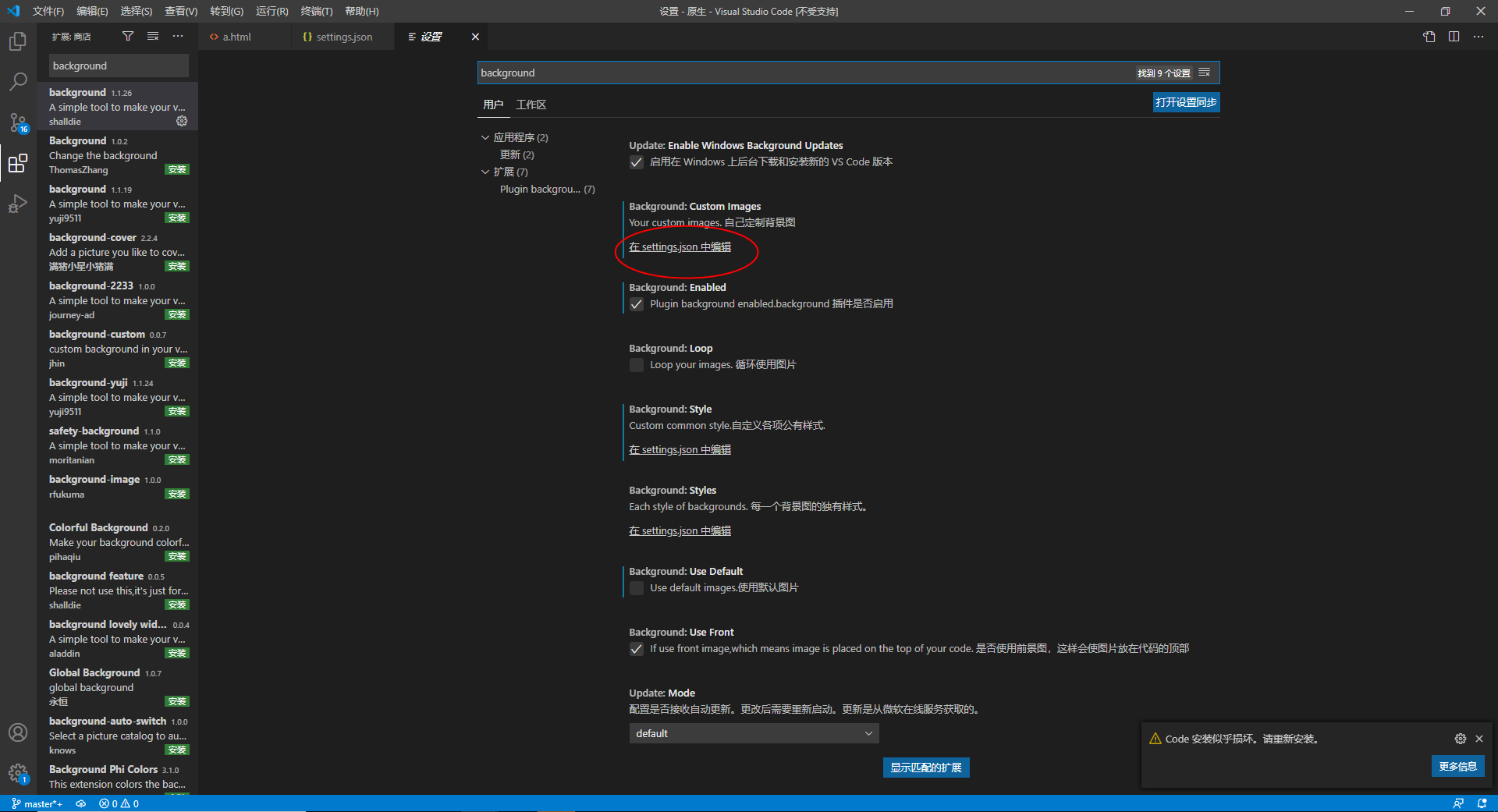Viewport: 1498px width, 812px height.
Task: Open the 运行(R) menu
Action: click(x=272, y=11)
